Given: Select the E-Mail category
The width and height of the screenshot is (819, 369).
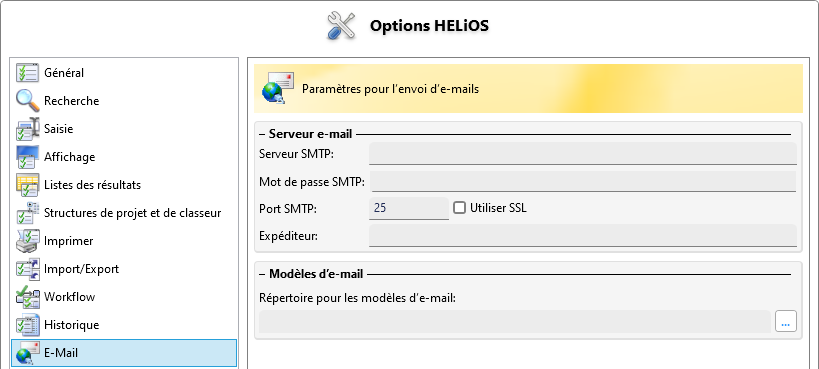Looking at the screenshot, I should pos(124,353).
